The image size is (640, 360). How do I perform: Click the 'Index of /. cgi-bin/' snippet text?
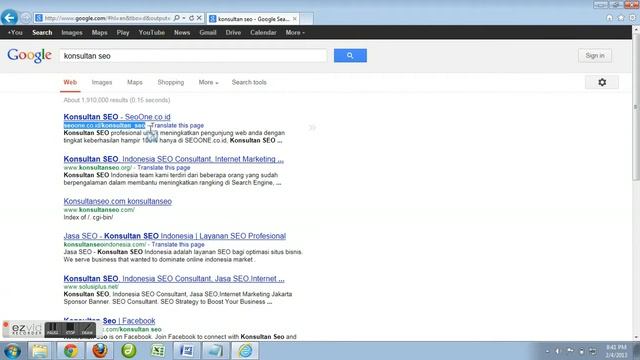coord(88,217)
